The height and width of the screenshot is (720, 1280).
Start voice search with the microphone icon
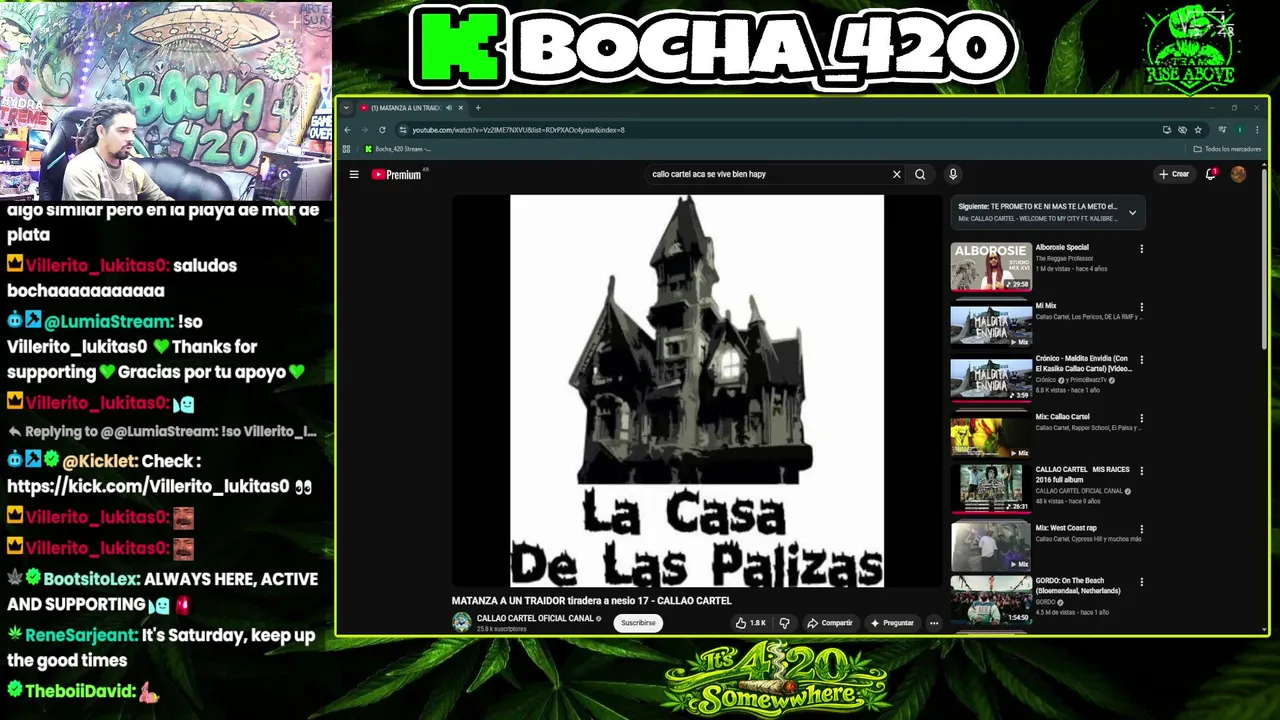tap(952, 174)
